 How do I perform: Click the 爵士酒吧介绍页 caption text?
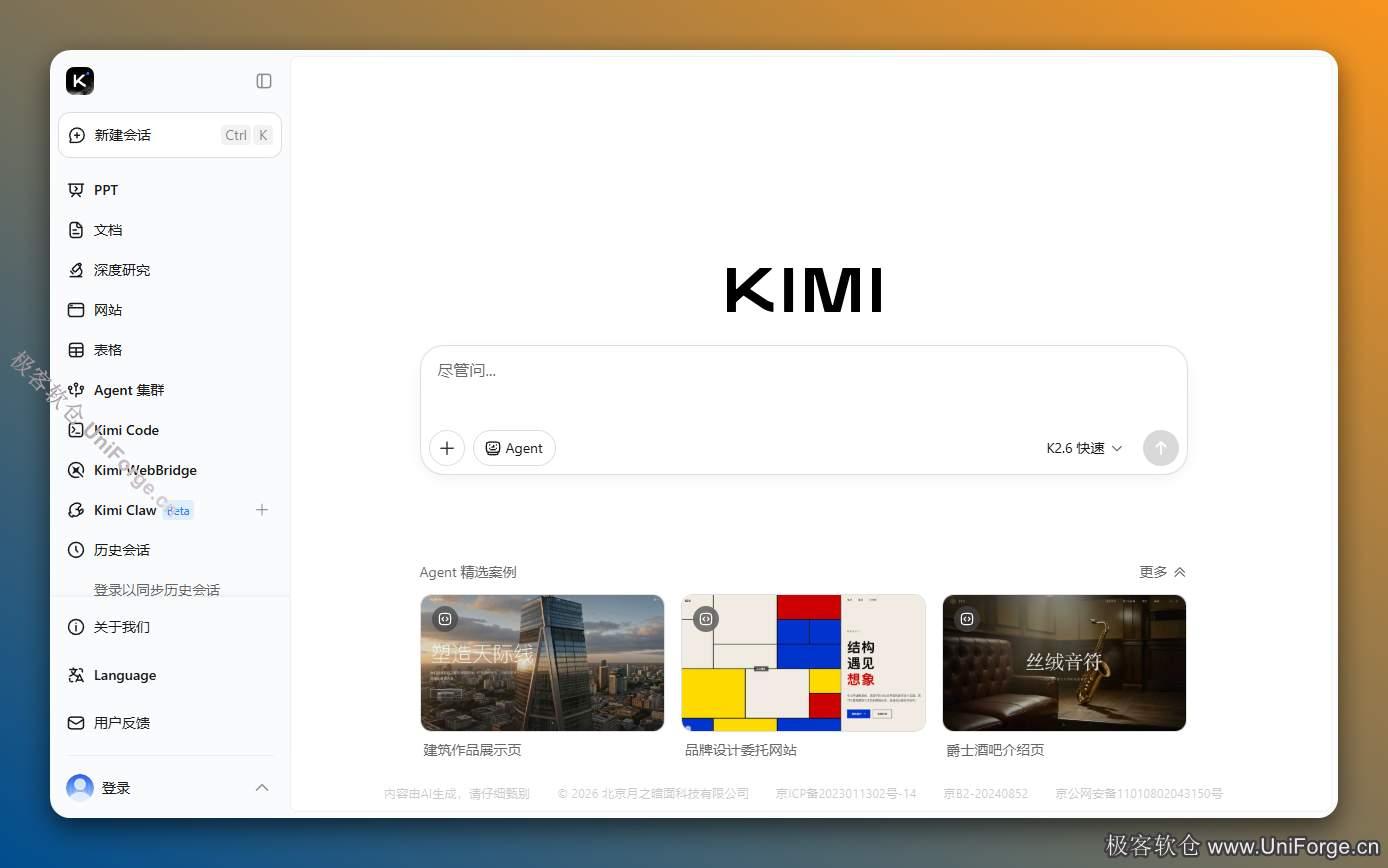(x=995, y=750)
